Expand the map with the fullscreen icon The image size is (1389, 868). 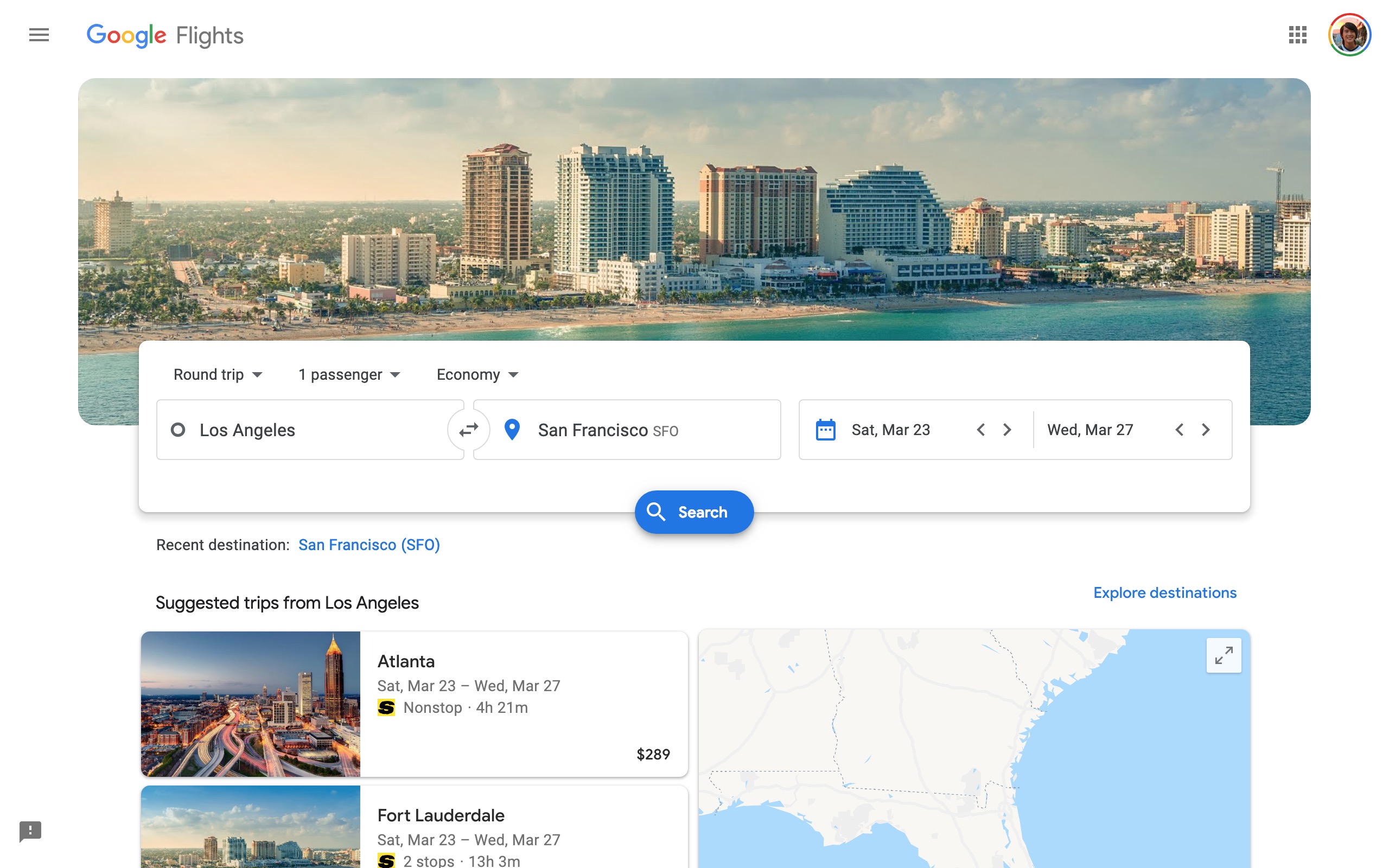tap(1224, 654)
